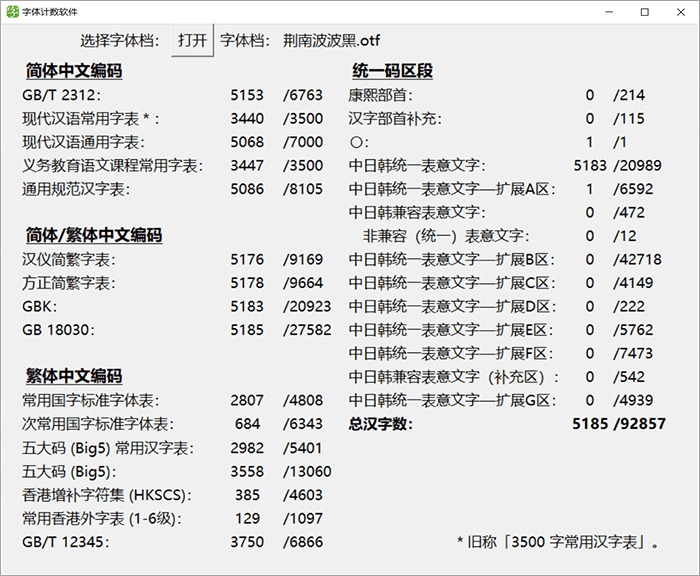Click the 打开 button to open font file

pyautogui.click(x=192, y=40)
